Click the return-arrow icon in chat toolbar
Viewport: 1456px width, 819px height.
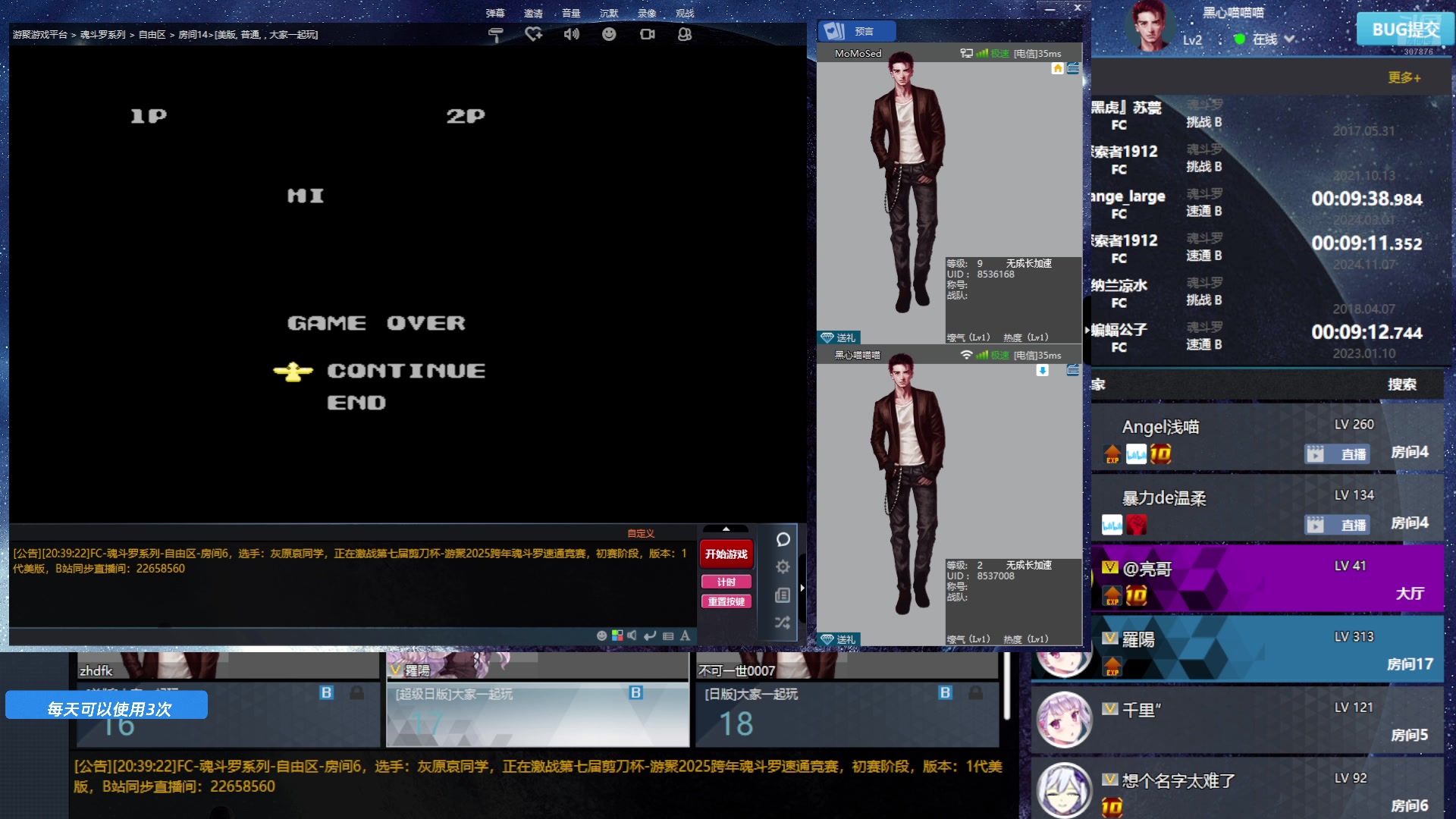[x=650, y=635]
